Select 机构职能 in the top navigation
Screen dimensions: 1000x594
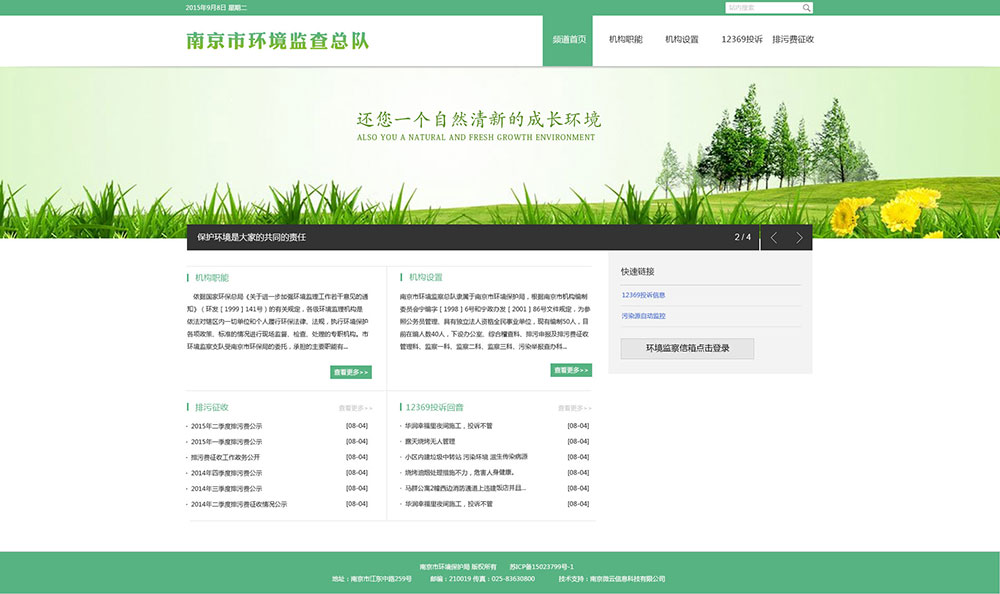click(x=625, y=40)
